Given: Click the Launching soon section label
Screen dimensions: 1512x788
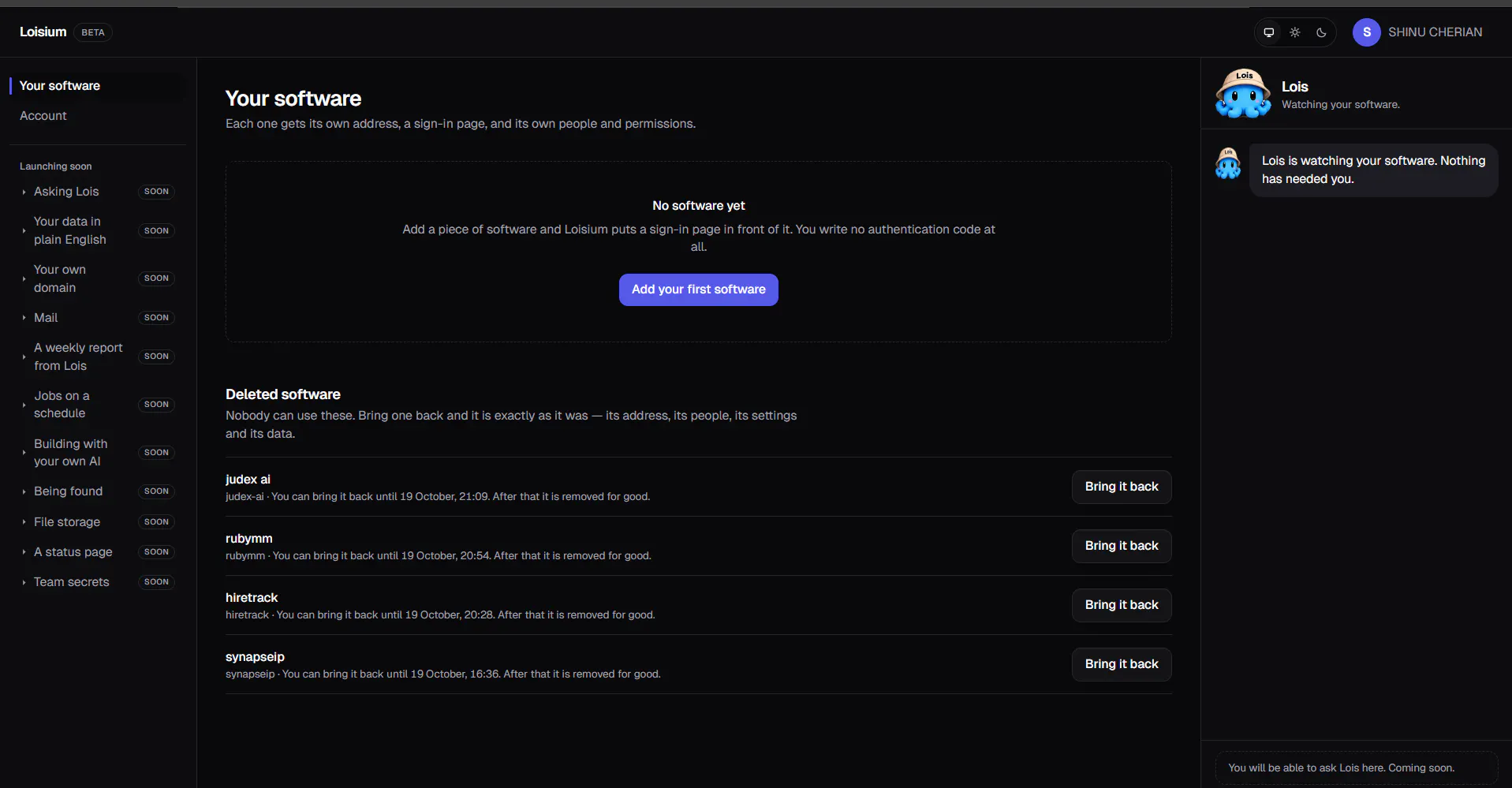Looking at the screenshot, I should point(55,166).
